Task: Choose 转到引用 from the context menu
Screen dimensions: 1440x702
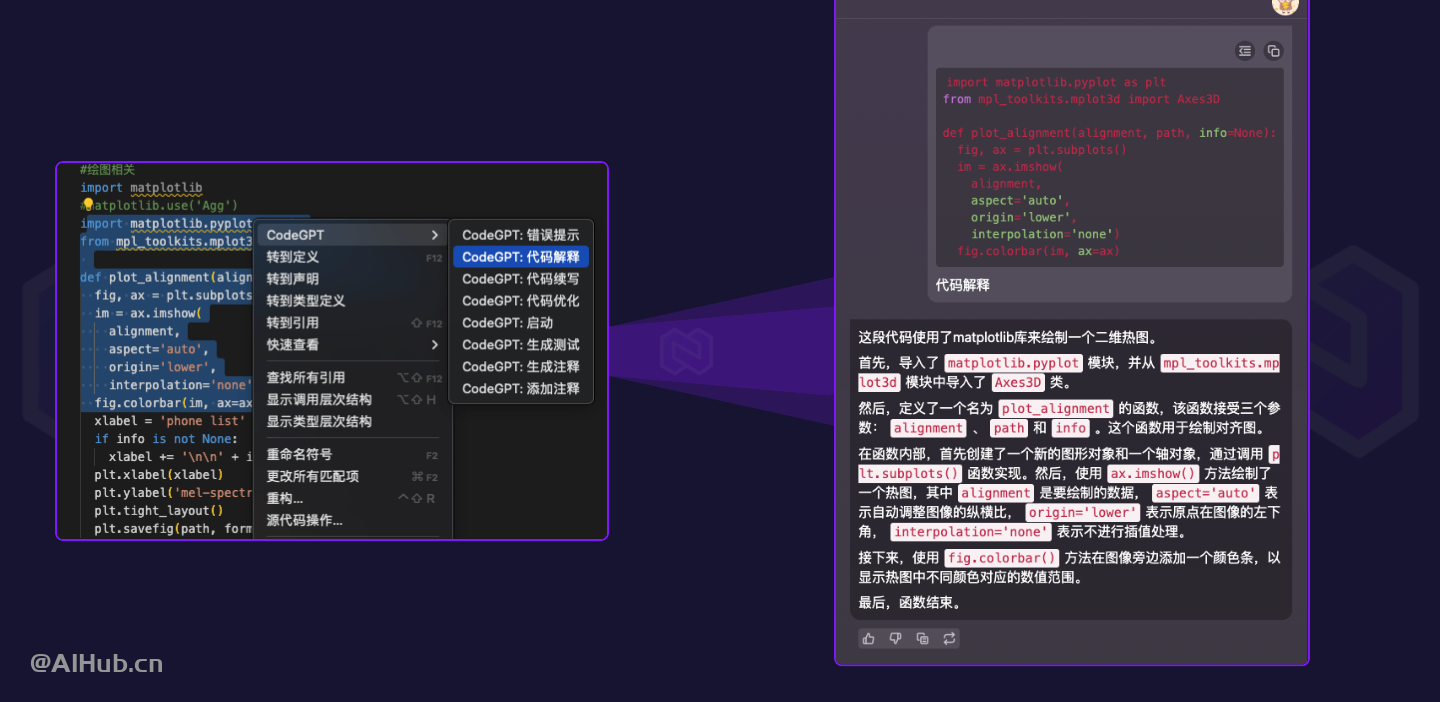Action: [352, 323]
